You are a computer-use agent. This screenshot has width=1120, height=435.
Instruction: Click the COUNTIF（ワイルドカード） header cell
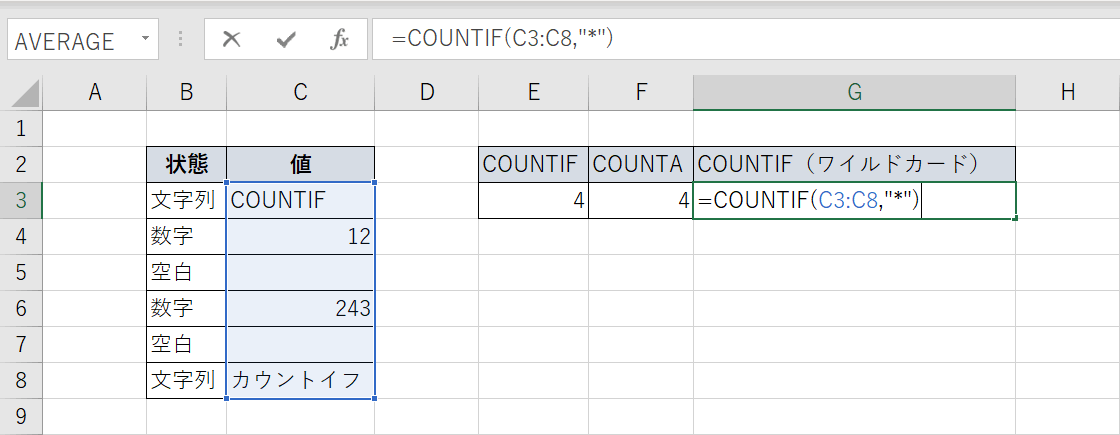(x=854, y=164)
